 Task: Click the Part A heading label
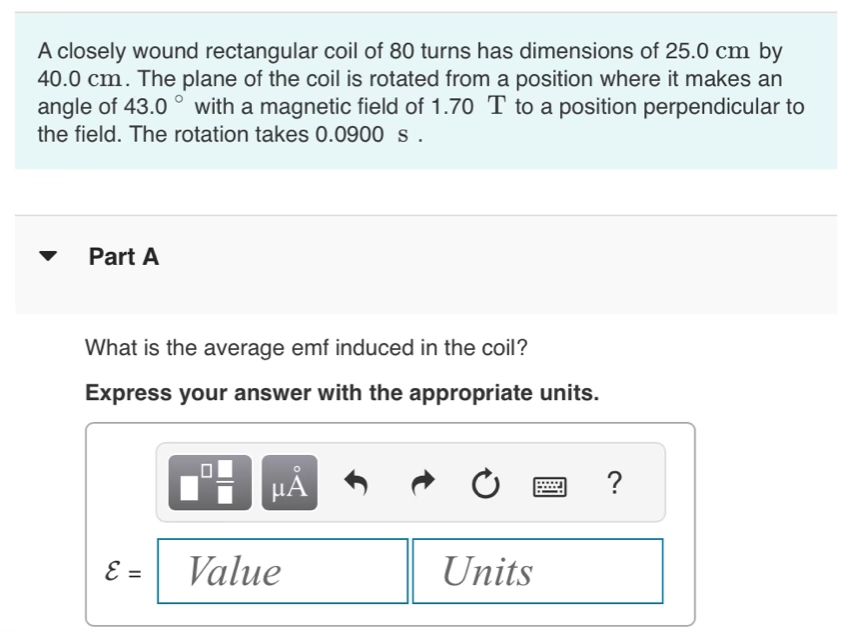coord(124,256)
